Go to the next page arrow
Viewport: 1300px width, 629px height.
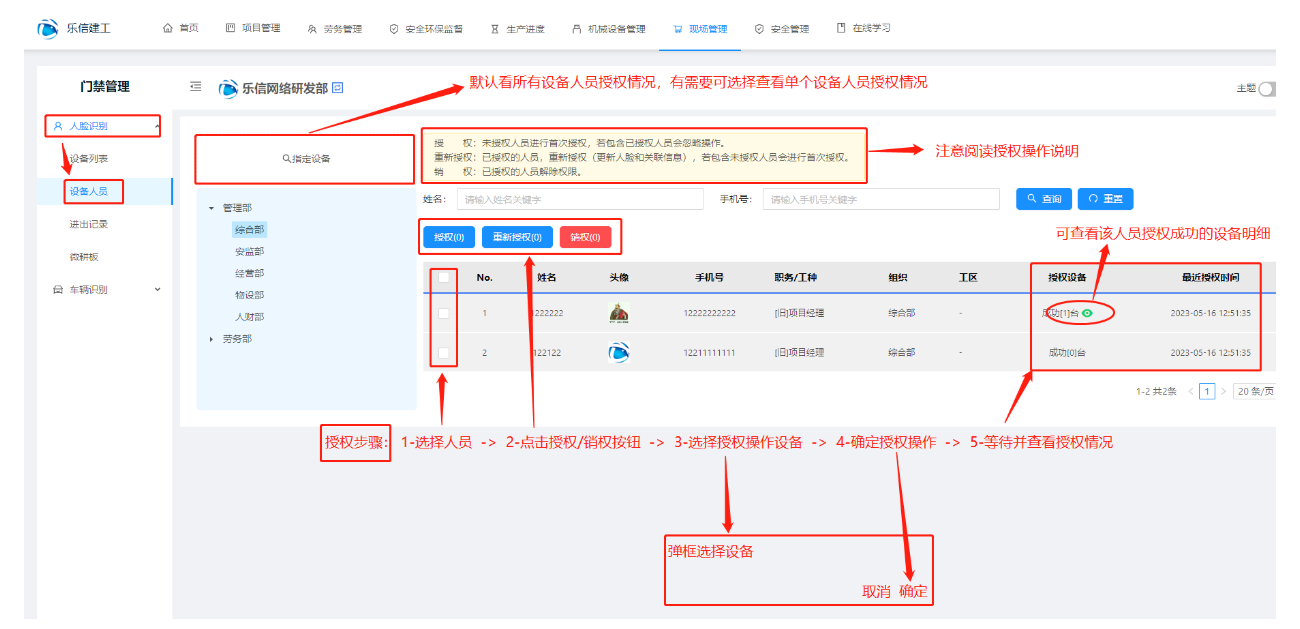point(1223,391)
